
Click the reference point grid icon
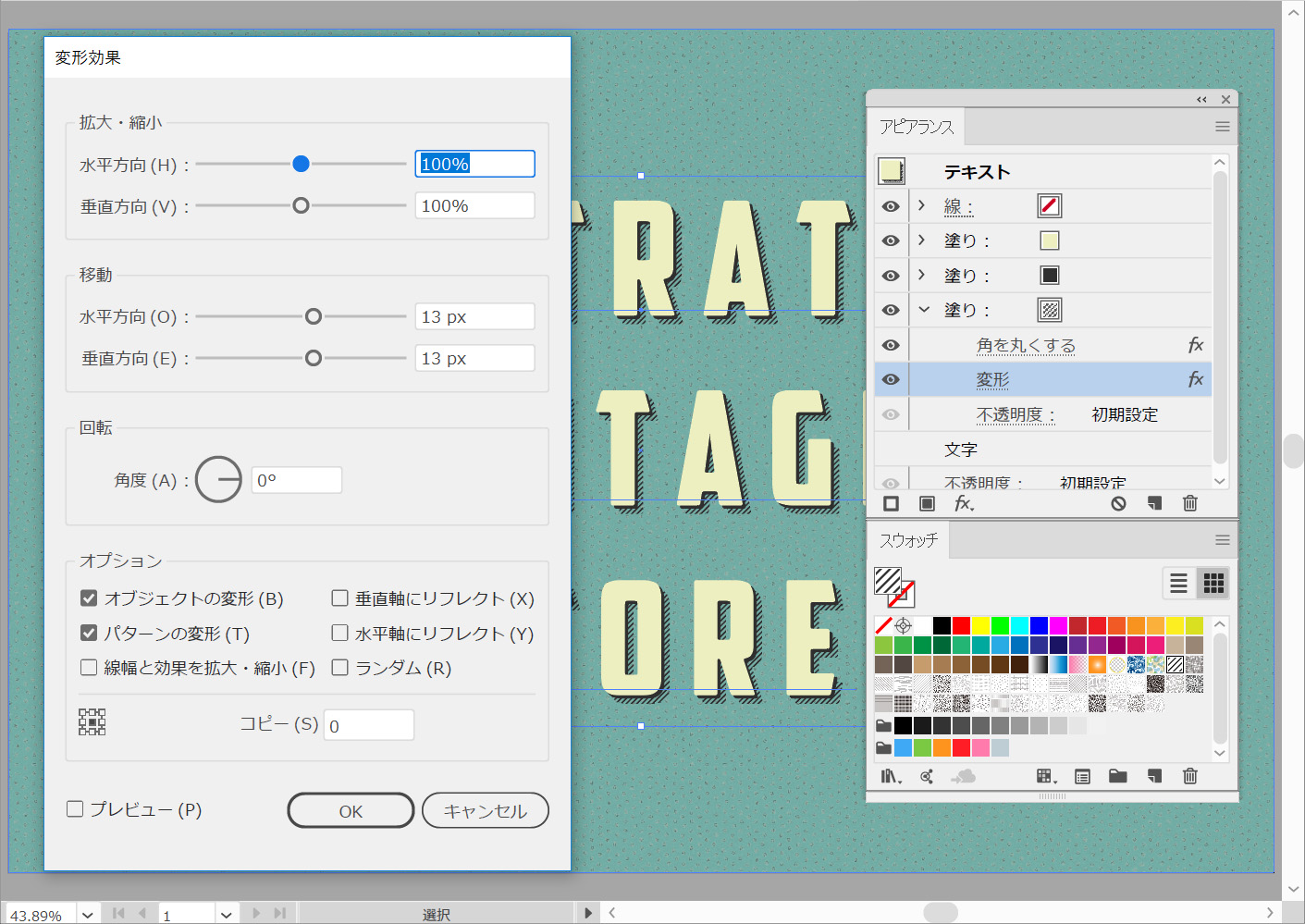click(x=92, y=721)
